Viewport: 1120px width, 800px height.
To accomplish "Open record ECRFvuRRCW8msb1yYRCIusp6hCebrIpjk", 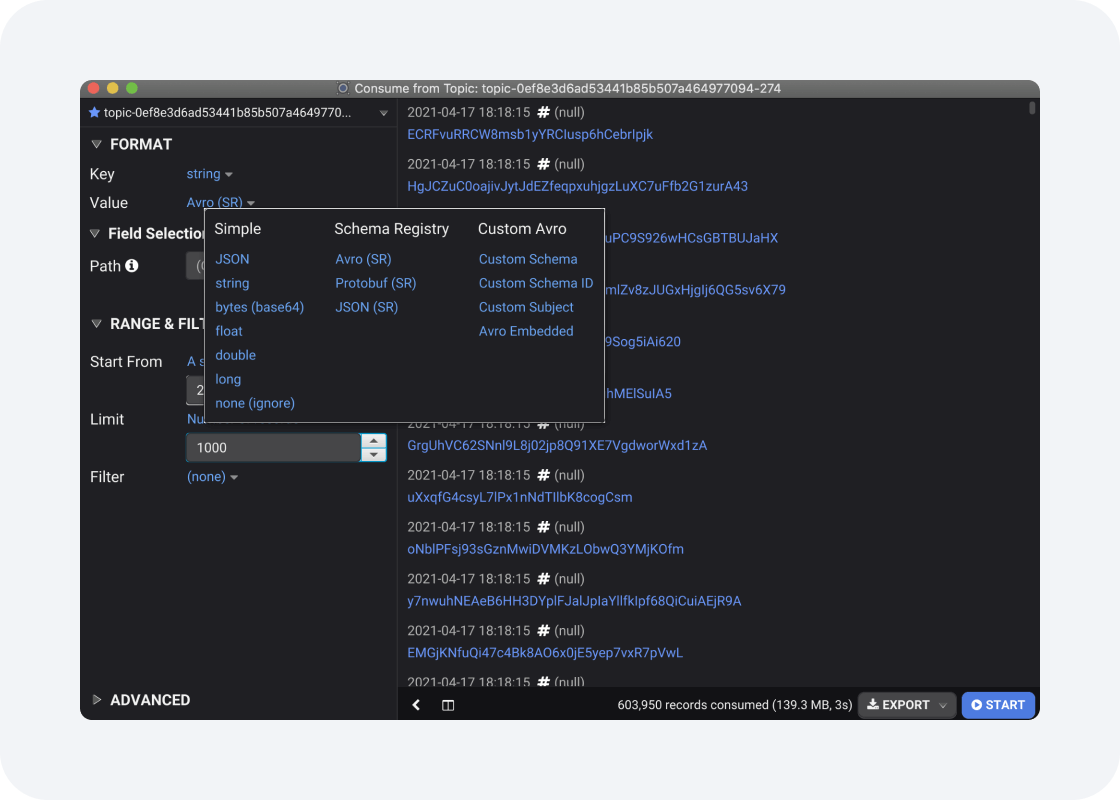I will [530, 134].
